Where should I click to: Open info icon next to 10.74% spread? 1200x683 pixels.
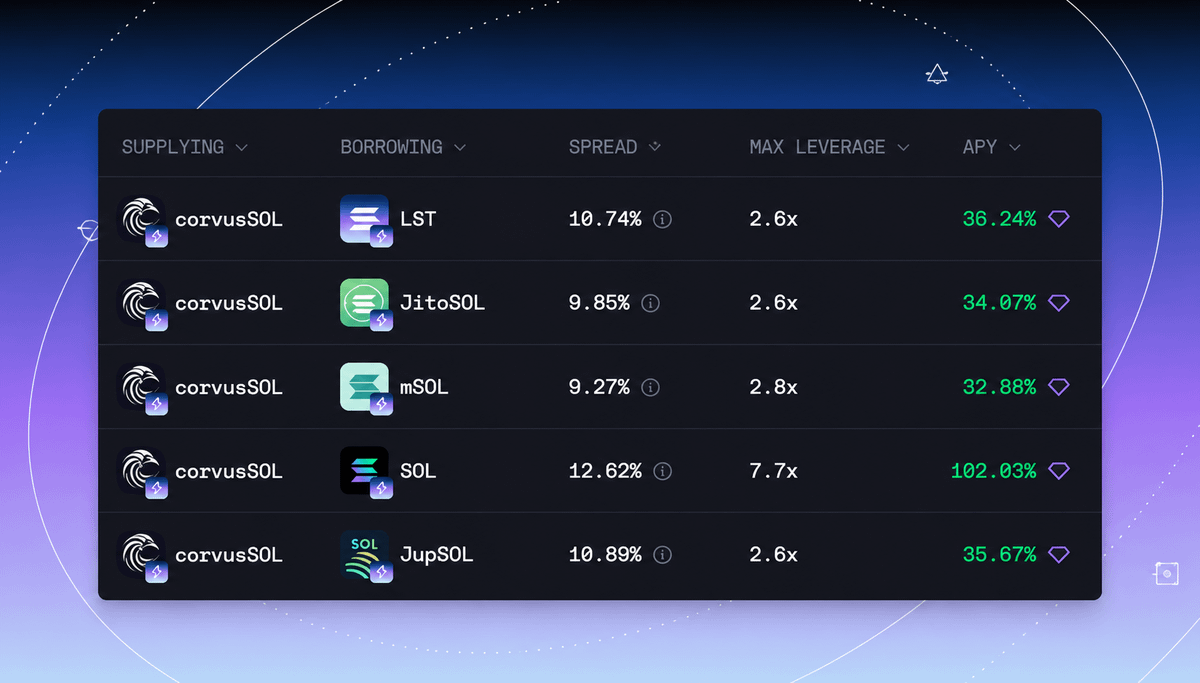click(662, 219)
